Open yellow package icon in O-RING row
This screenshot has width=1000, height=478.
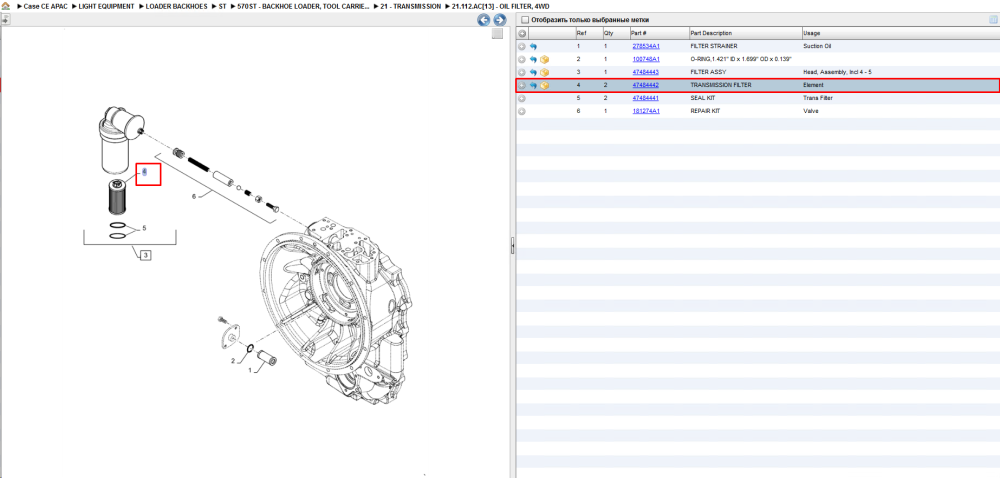(545, 59)
